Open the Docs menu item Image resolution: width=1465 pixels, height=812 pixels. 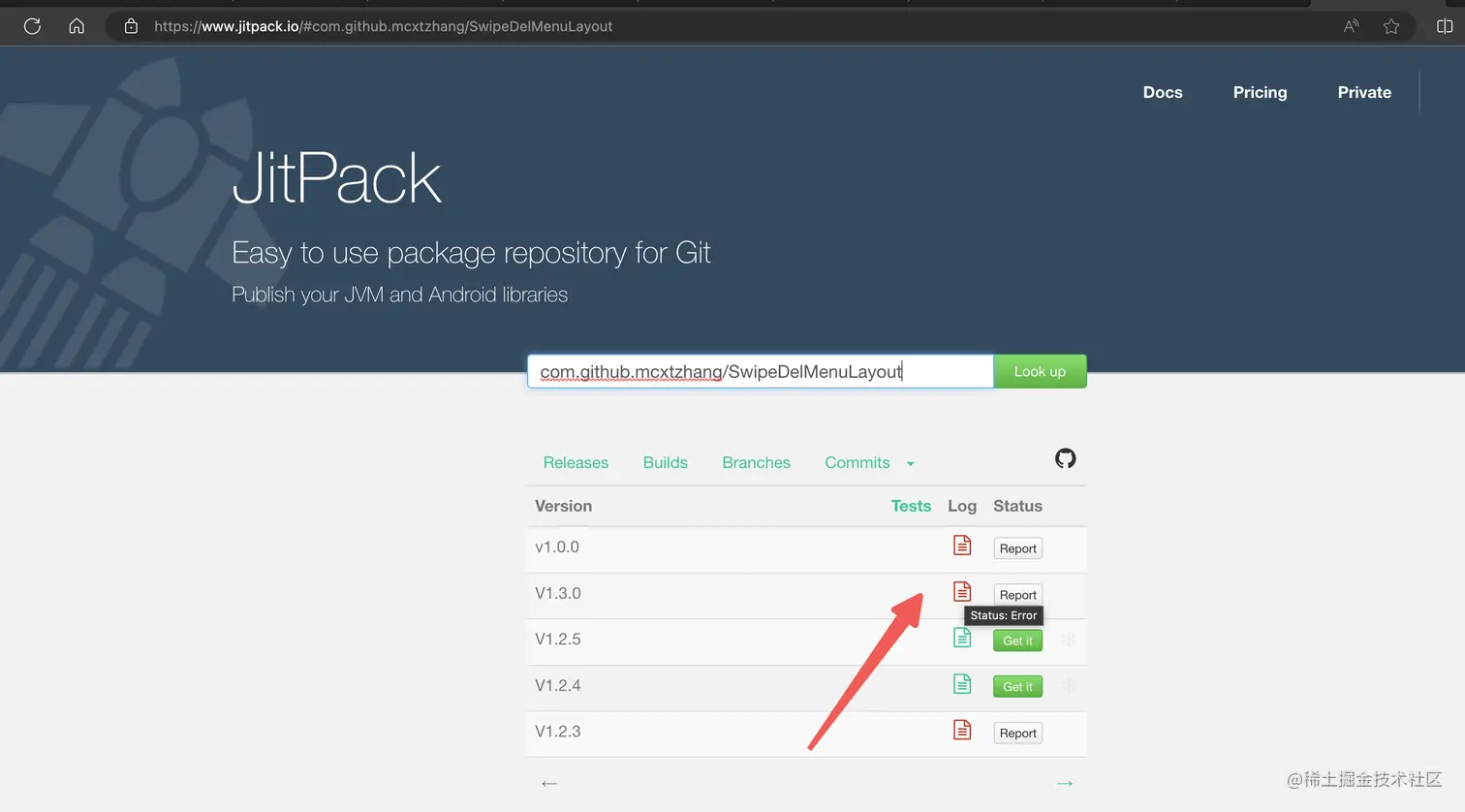click(x=1163, y=92)
